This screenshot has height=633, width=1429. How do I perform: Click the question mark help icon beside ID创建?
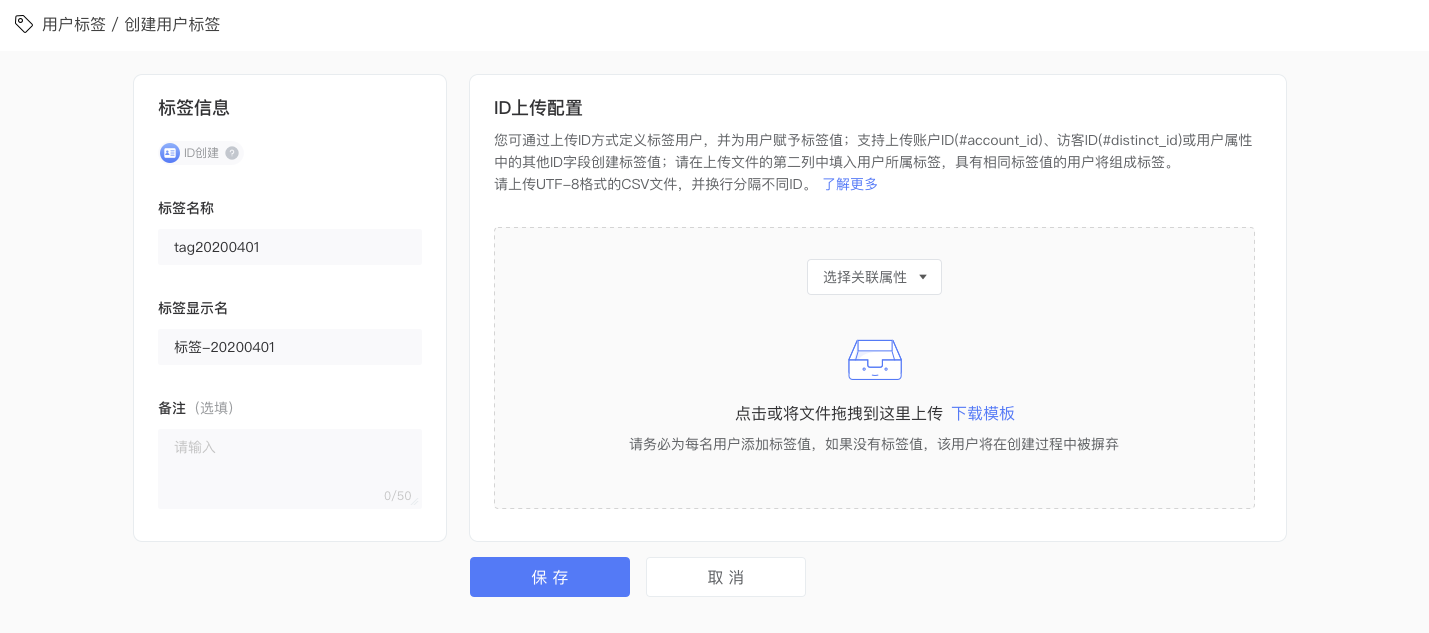tap(232, 153)
